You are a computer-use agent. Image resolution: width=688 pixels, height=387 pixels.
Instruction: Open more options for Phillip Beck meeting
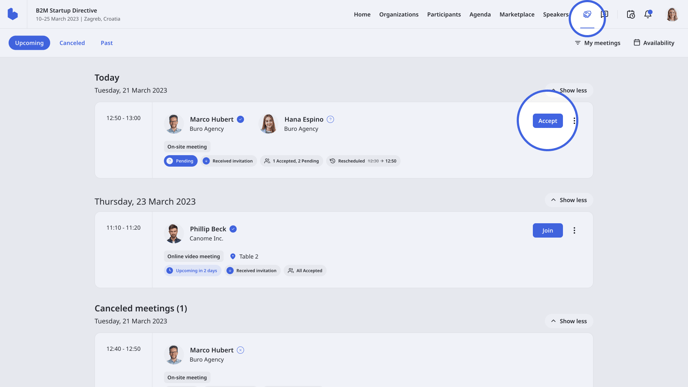(574, 230)
